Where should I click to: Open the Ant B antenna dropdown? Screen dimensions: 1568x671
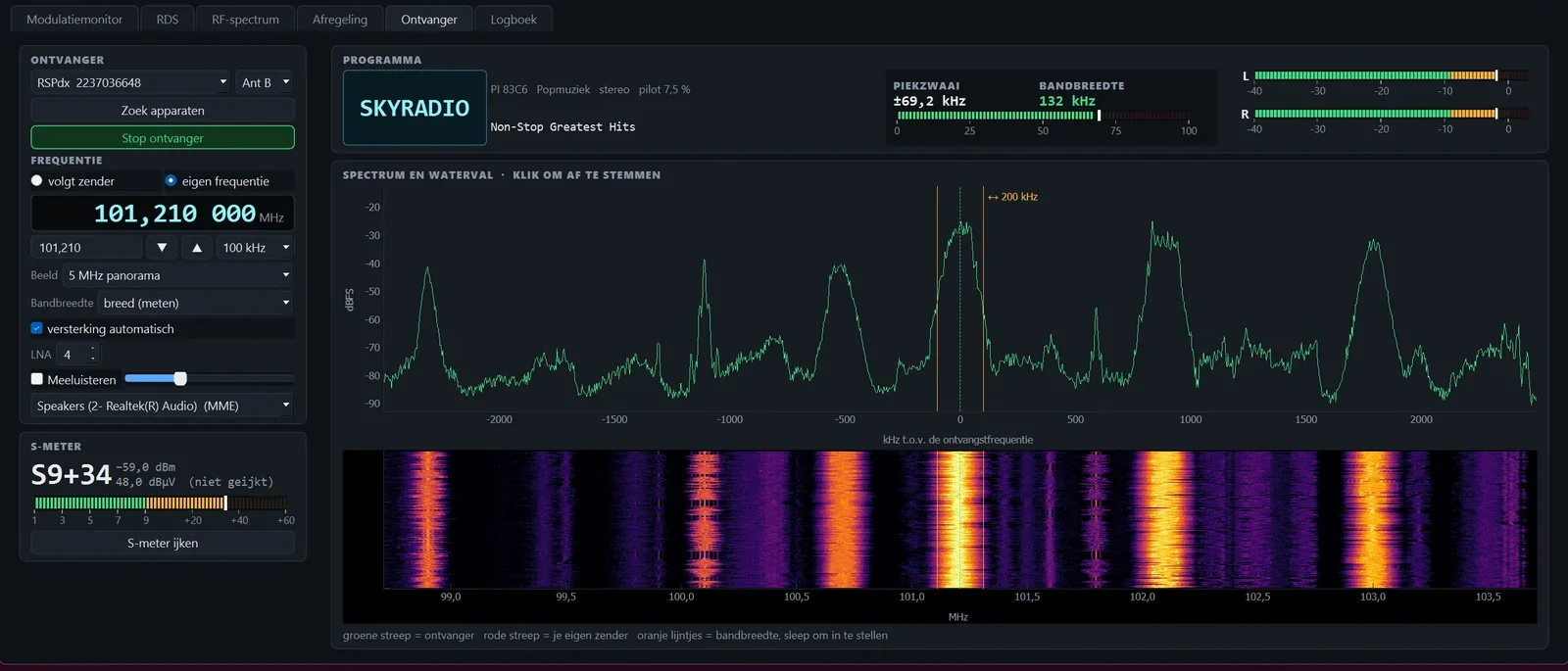pos(266,82)
